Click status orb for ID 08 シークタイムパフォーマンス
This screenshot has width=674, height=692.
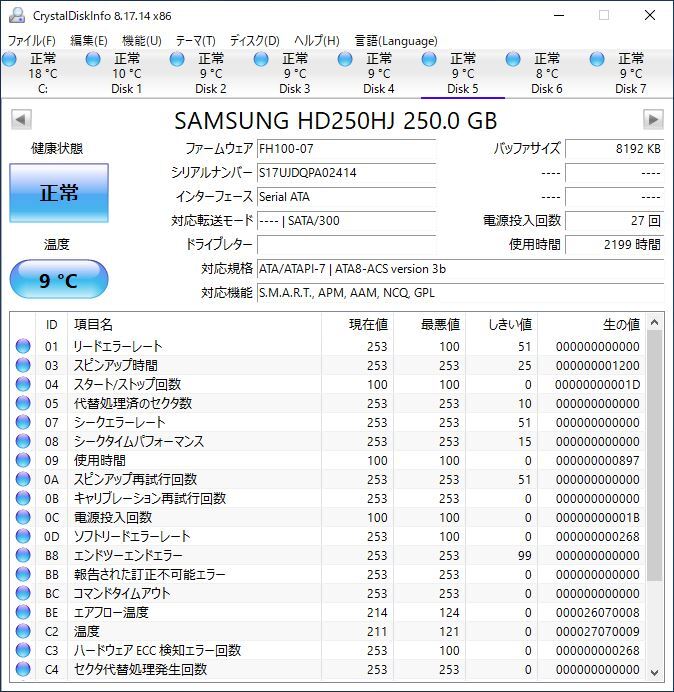(23, 441)
